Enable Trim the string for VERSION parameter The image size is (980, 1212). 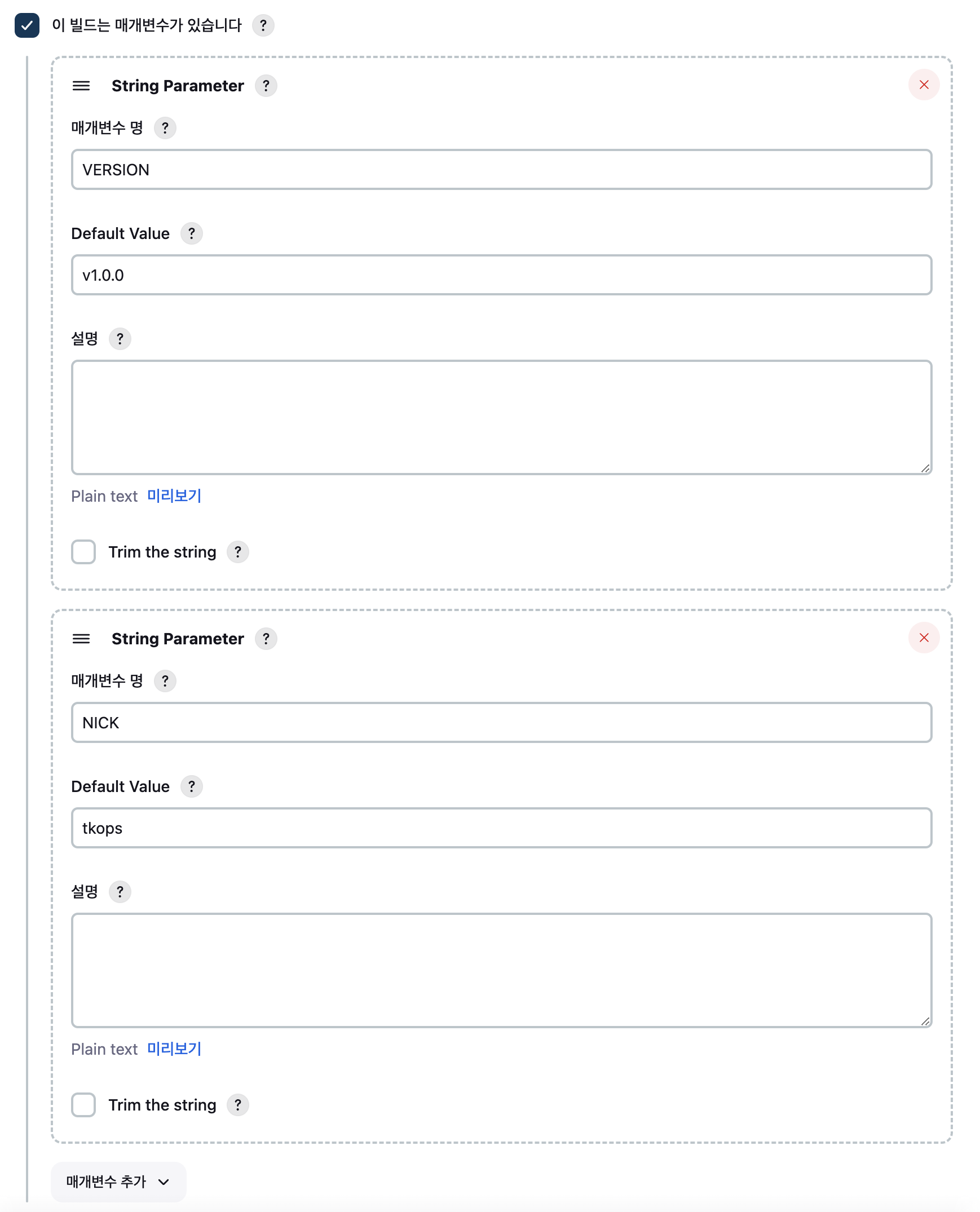(83, 552)
